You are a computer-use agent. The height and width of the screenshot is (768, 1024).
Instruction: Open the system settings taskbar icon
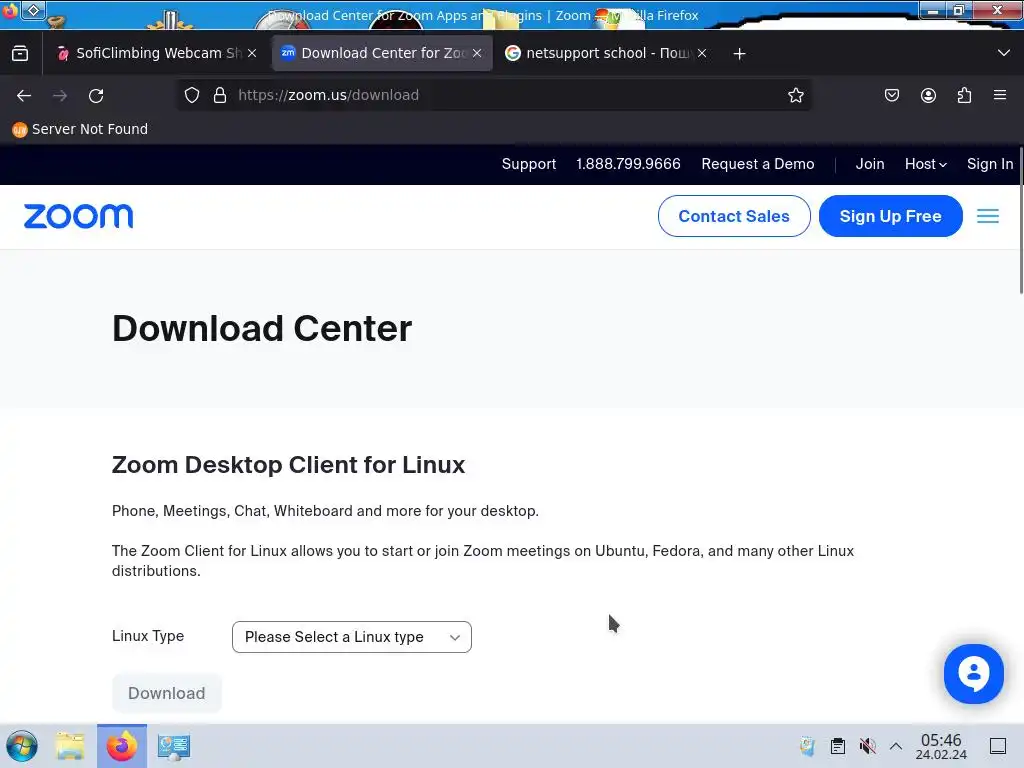(x=174, y=746)
